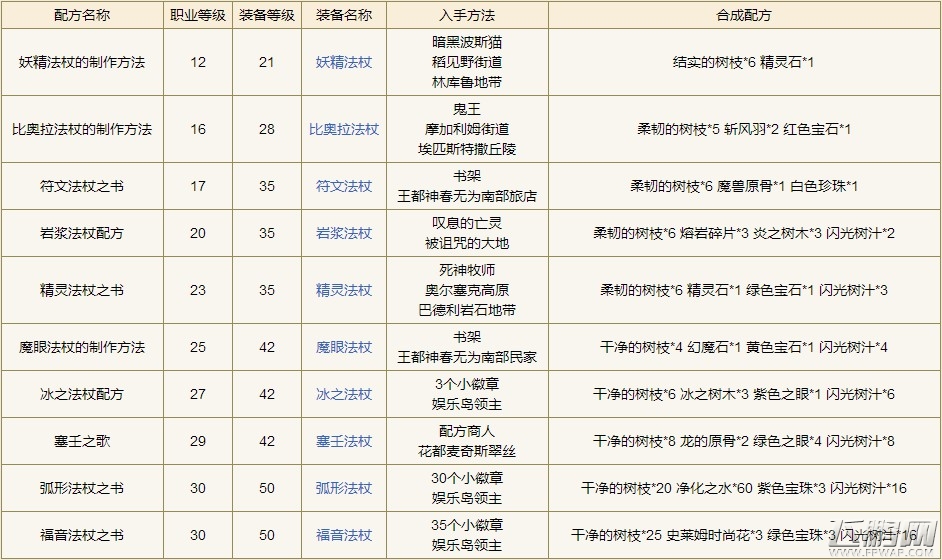This screenshot has width=942, height=560.
Task: Select the 福音法杖之书 recipe name cell
Action: (82, 535)
